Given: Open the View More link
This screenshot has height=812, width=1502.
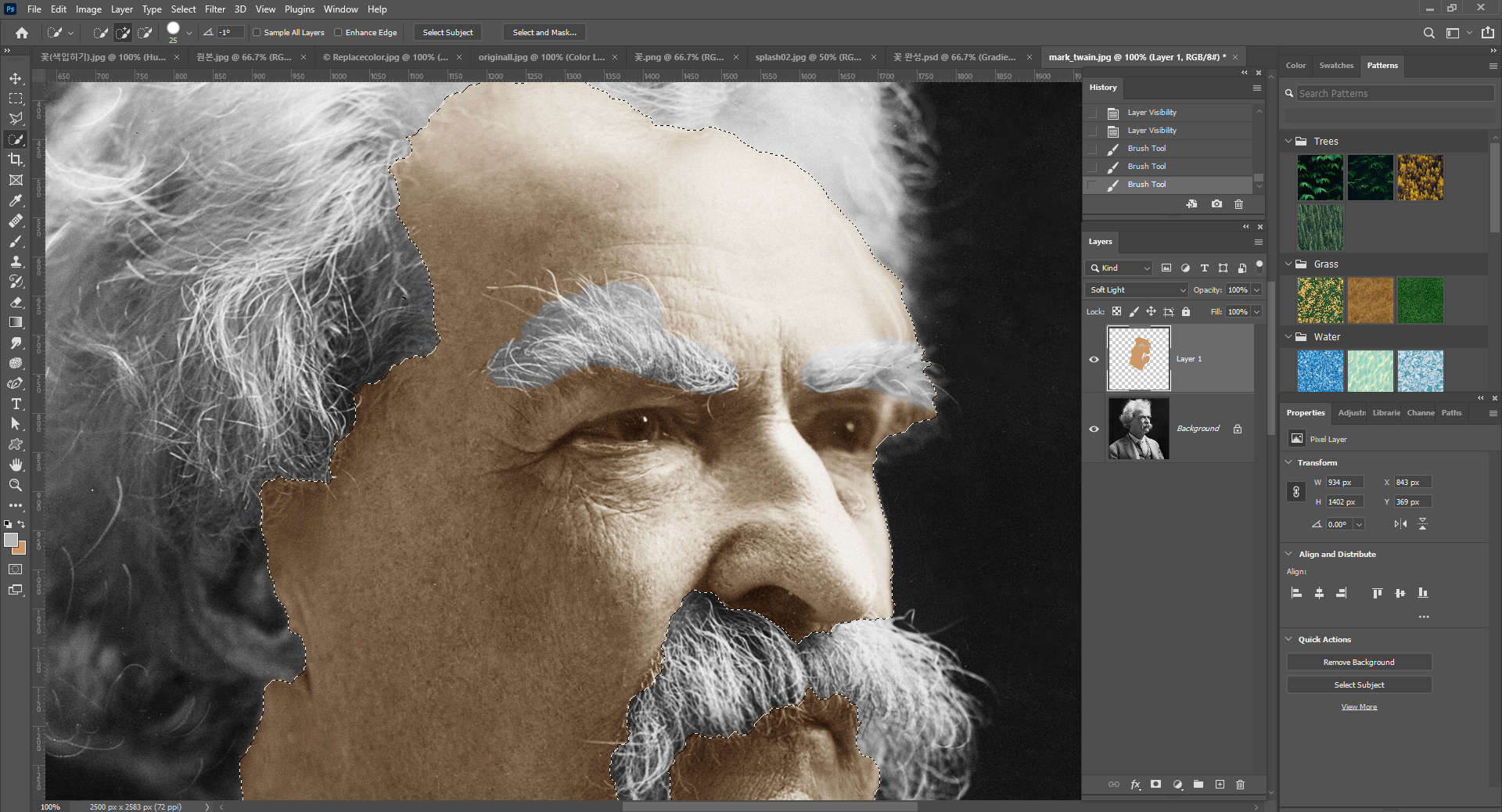Looking at the screenshot, I should coord(1359,707).
